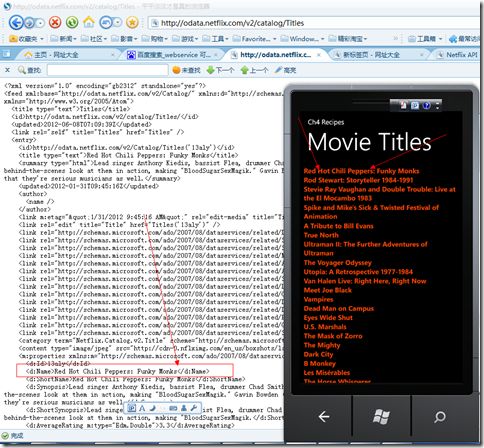Screen dimensions: 484x448
Task: Close the 百度搜索_webservice tab
Action: click(x=216, y=55)
